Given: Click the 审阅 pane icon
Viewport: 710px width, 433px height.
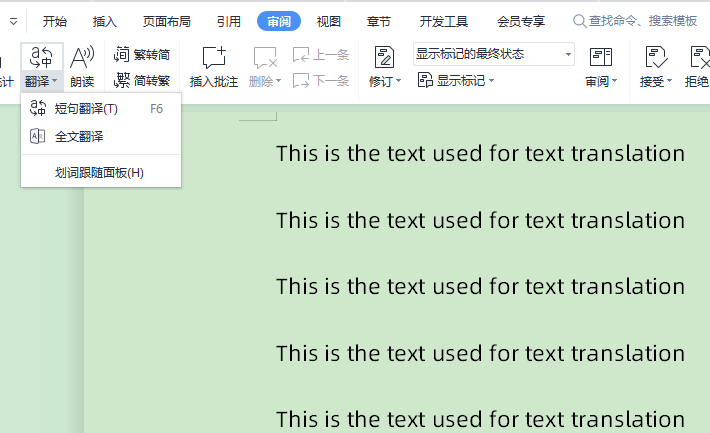Looking at the screenshot, I should click(x=601, y=58).
